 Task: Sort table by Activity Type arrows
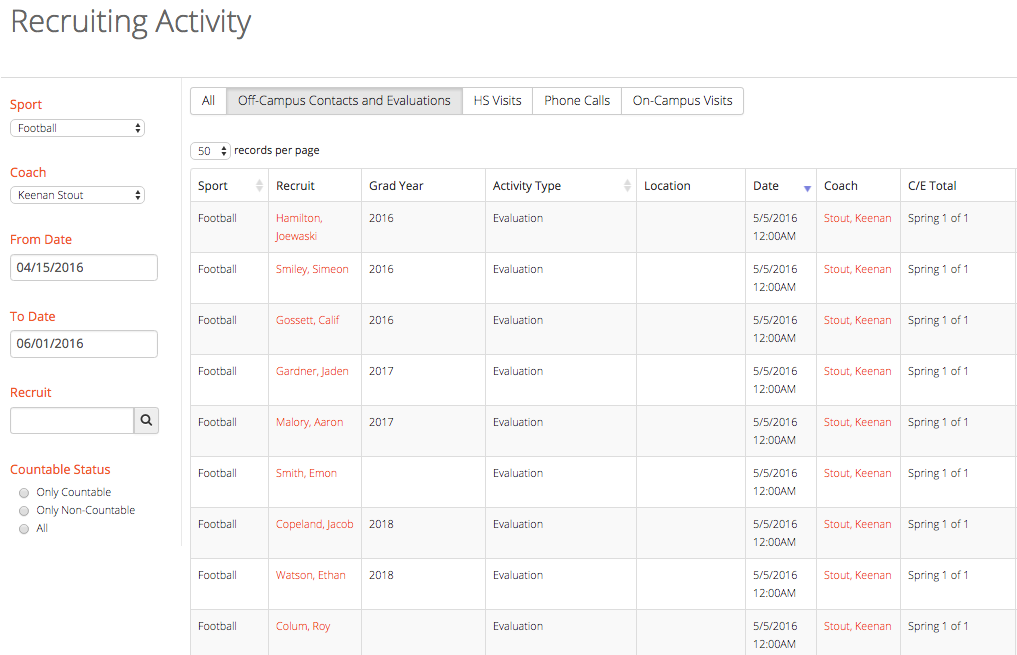click(x=627, y=185)
